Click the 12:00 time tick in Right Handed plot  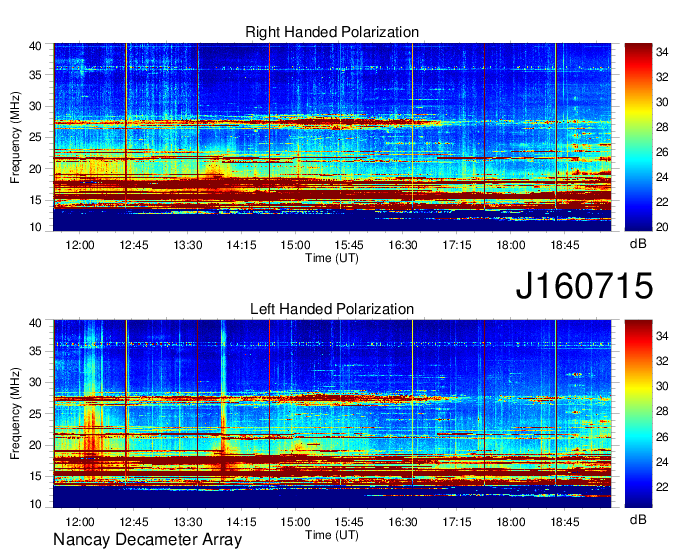coord(80,245)
